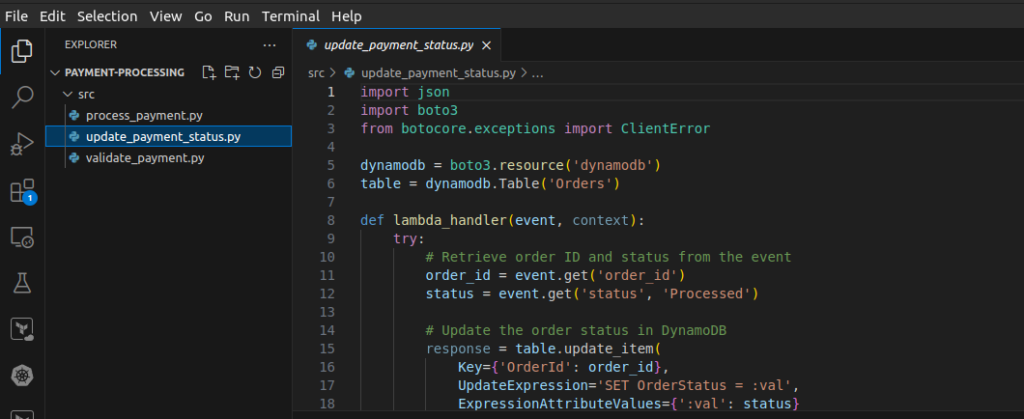Image resolution: width=1024 pixels, height=419 pixels.
Task: Collapse all folders in Explorer
Action: (278, 72)
